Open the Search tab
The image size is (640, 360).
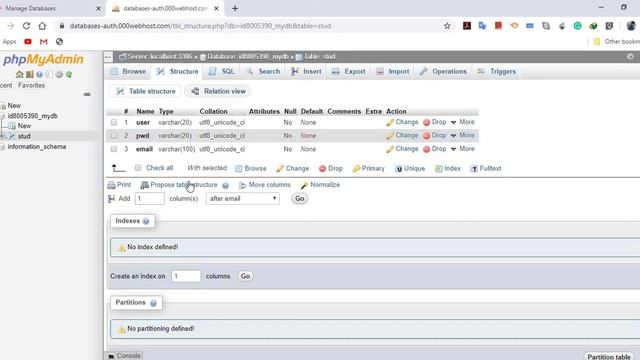point(263,71)
